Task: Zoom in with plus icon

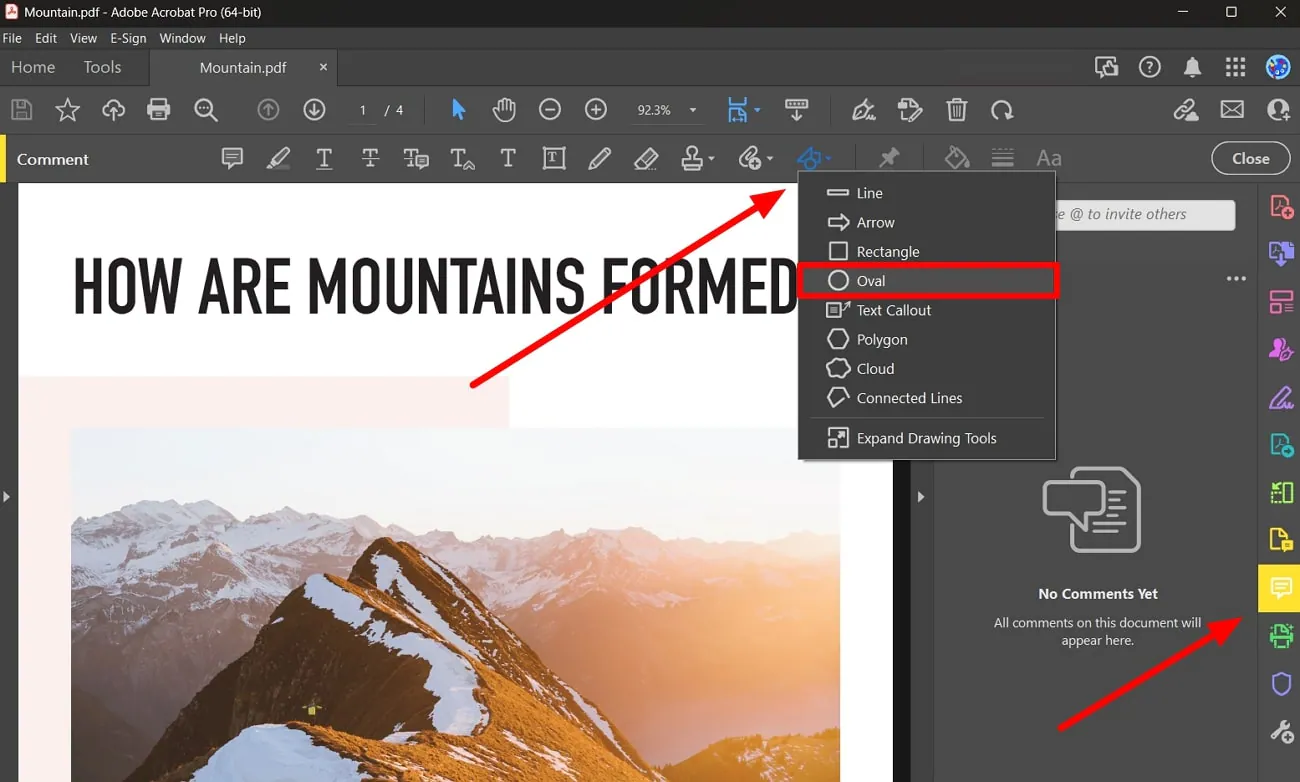Action: coord(596,110)
